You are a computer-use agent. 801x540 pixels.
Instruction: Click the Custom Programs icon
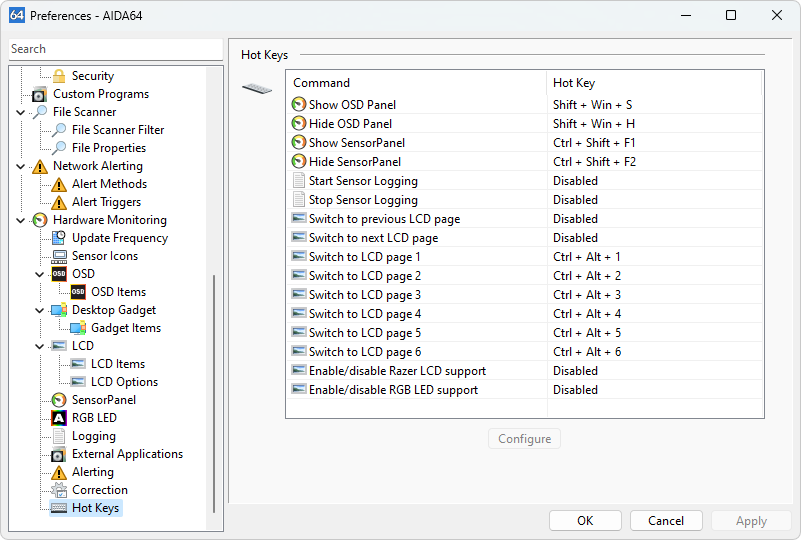click(x=40, y=94)
